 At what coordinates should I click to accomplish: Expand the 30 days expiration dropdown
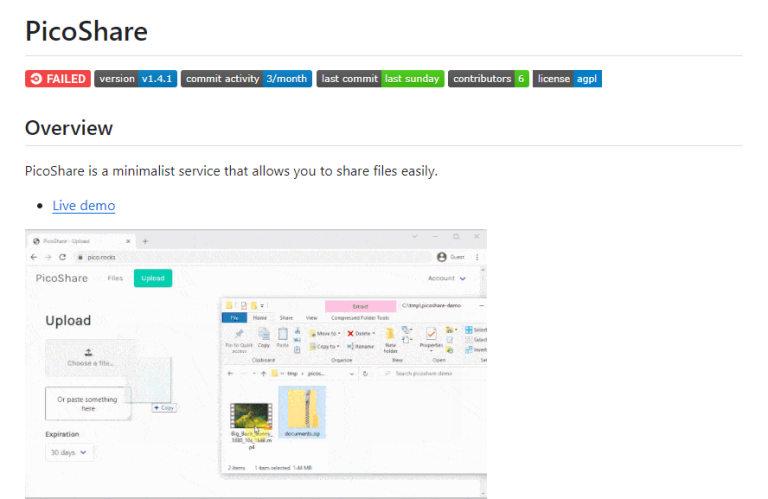click(x=69, y=453)
